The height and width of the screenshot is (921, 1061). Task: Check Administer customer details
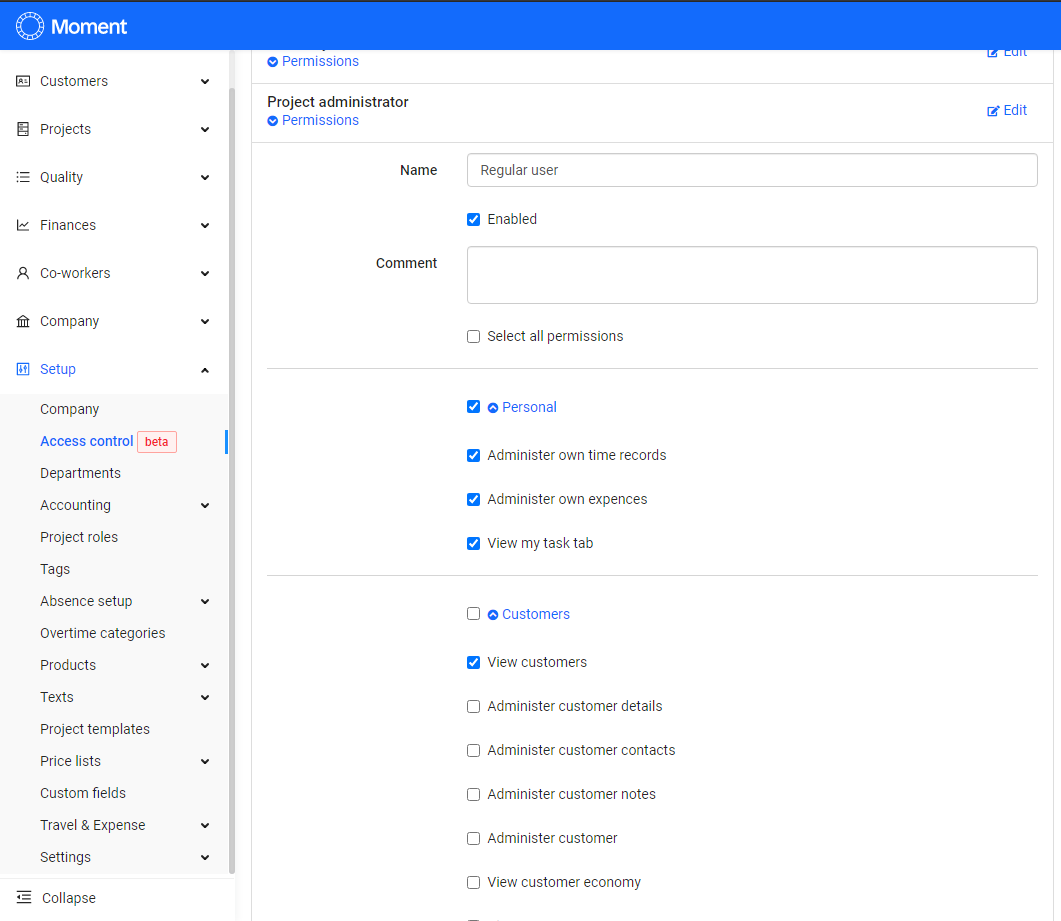tap(474, 706)
